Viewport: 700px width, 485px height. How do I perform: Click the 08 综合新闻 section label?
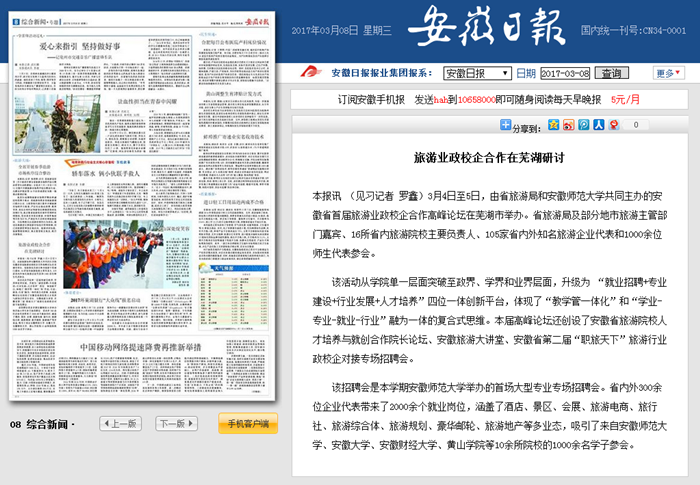click(42, 424)
